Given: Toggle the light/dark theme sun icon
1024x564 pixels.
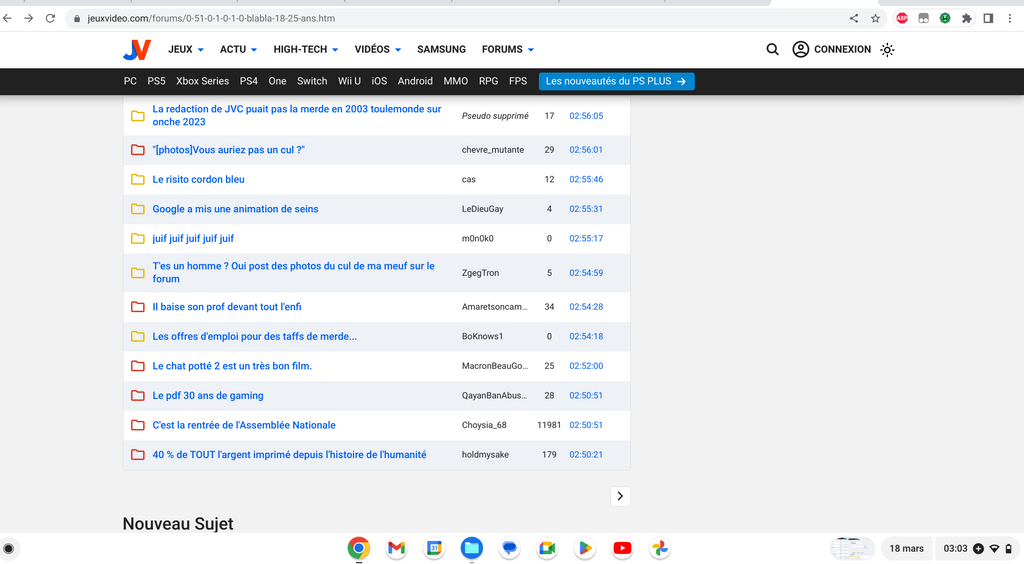Looking at the screenshot, I should [x=887, y=49].
